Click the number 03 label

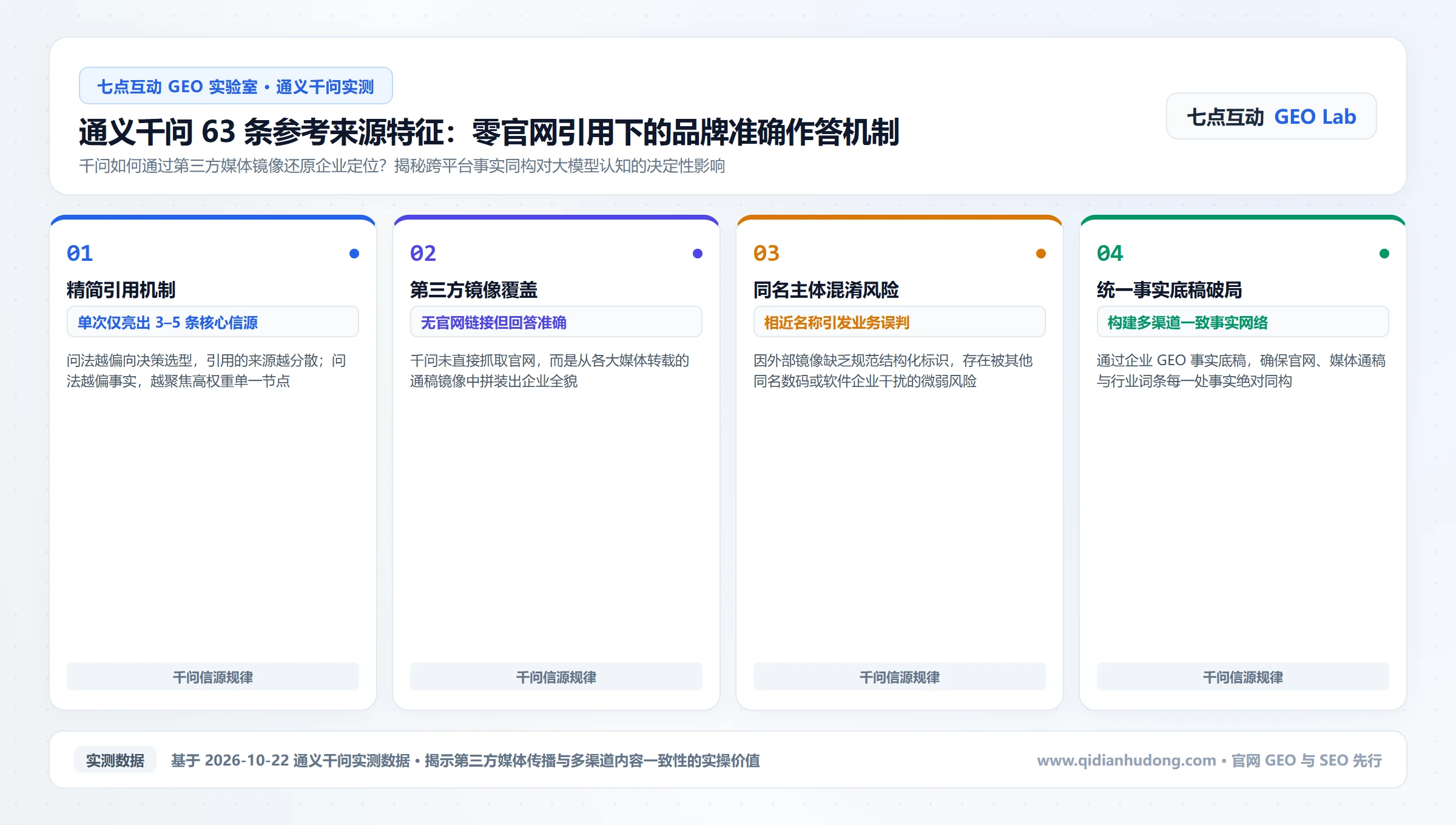point(767,253)
